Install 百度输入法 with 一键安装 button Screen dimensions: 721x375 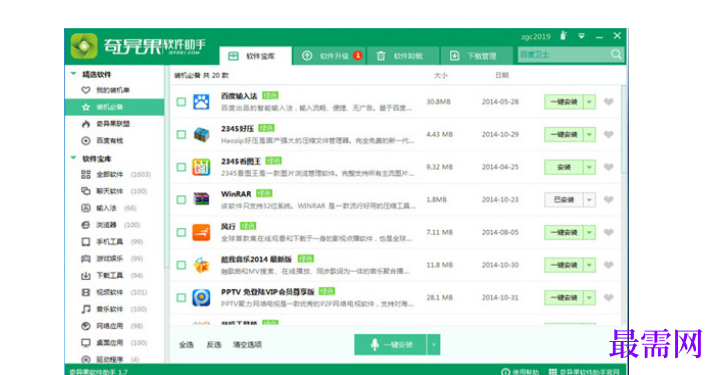click(x=564, y=102)
